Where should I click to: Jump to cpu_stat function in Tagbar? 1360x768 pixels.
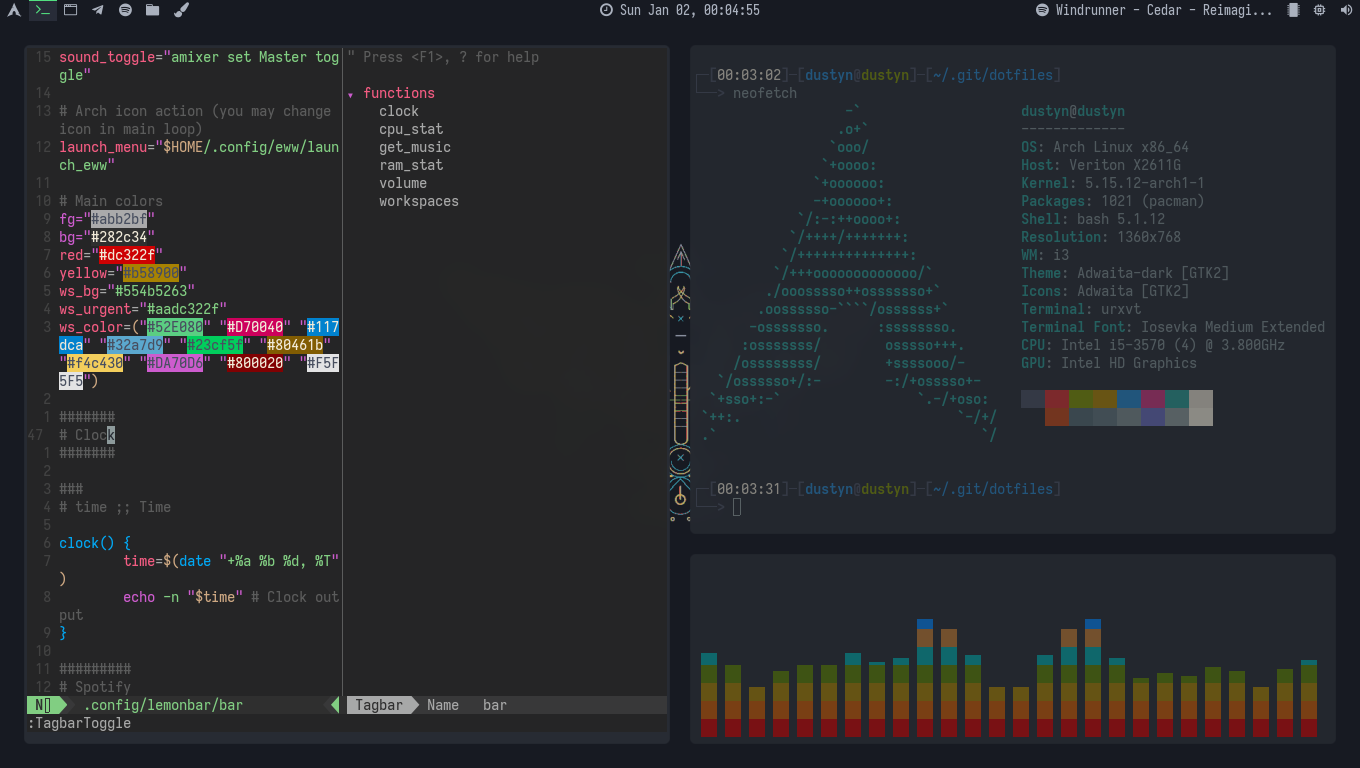point(411,129)
